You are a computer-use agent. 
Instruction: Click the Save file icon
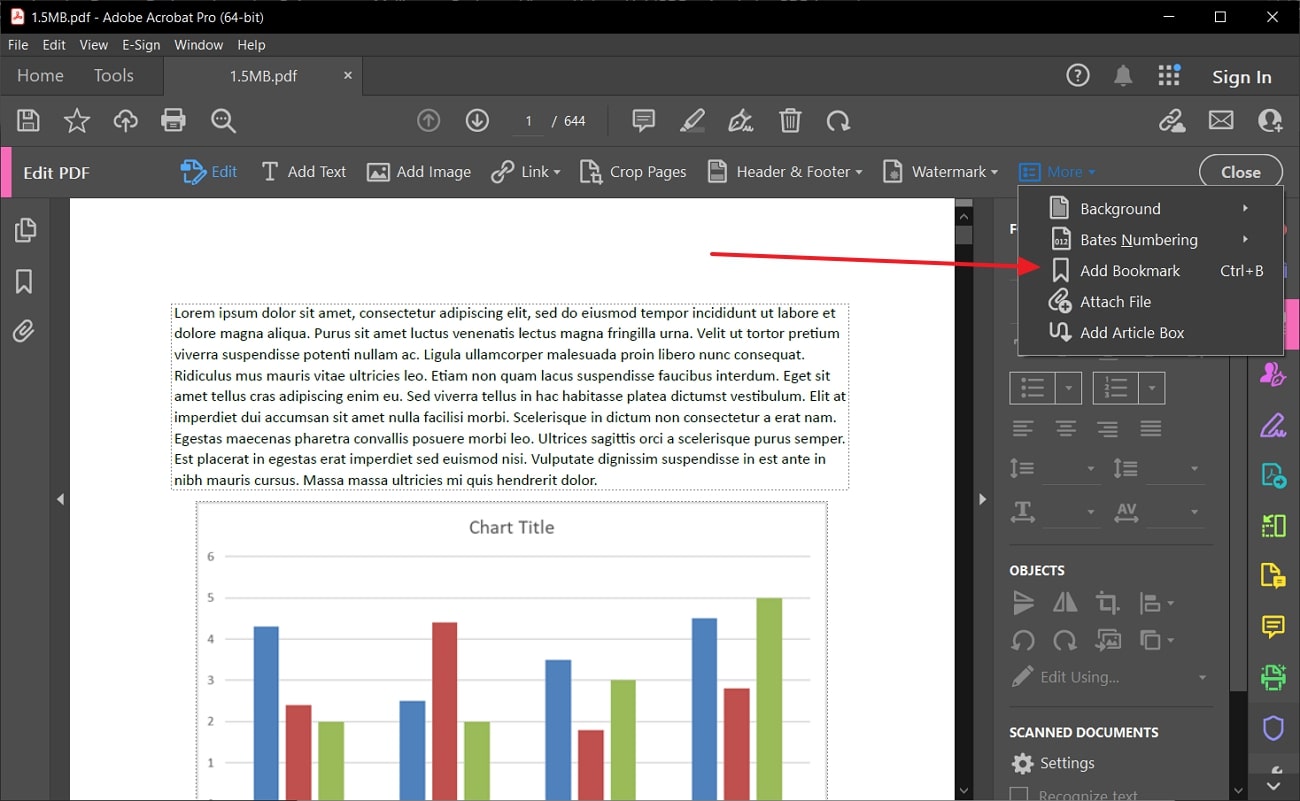coord(28,121)
